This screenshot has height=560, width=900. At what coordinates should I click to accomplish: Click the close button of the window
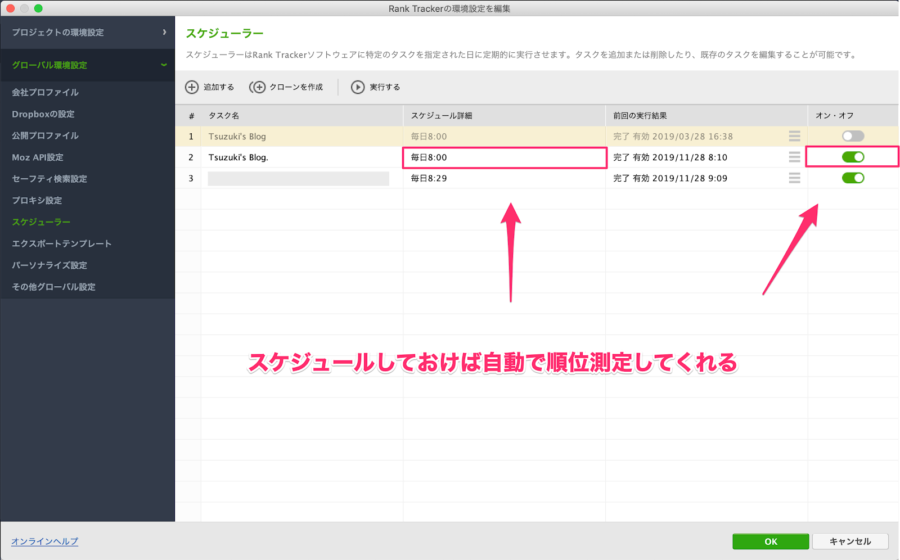(10, 8)
